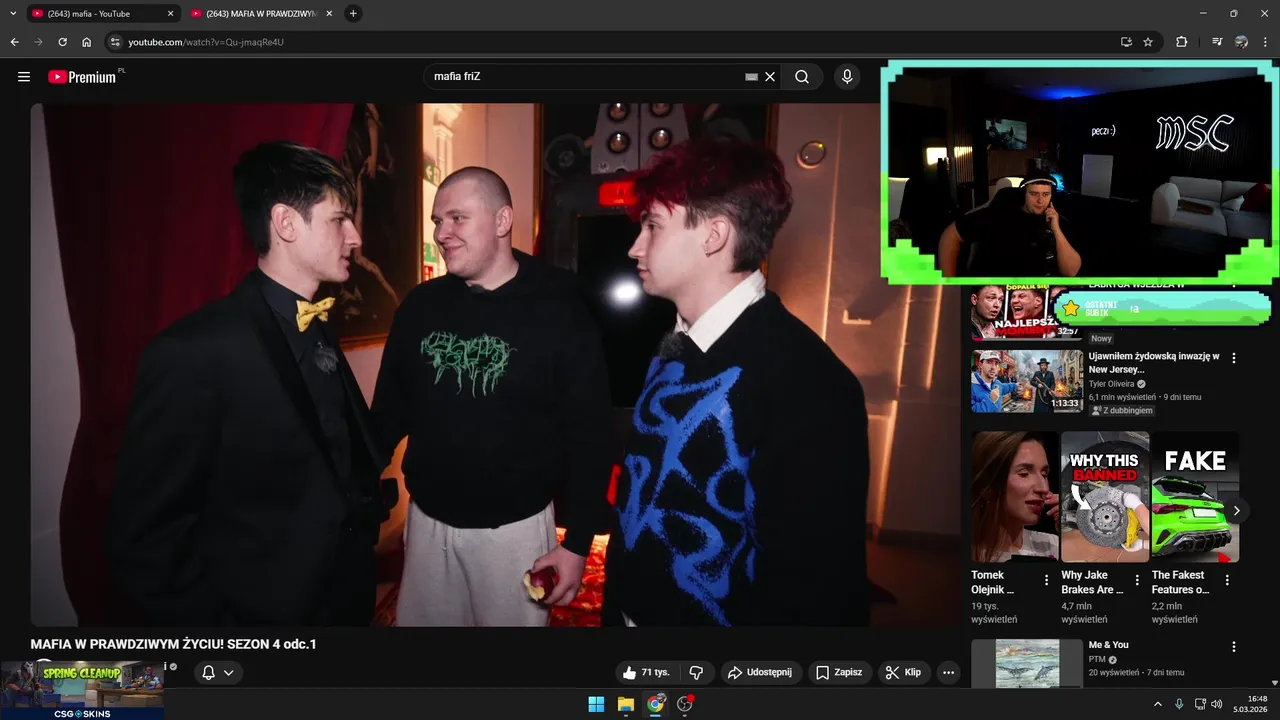View site information icon in address bar
Viewport: 1280px width, 720px height.
tap(115, 42)
